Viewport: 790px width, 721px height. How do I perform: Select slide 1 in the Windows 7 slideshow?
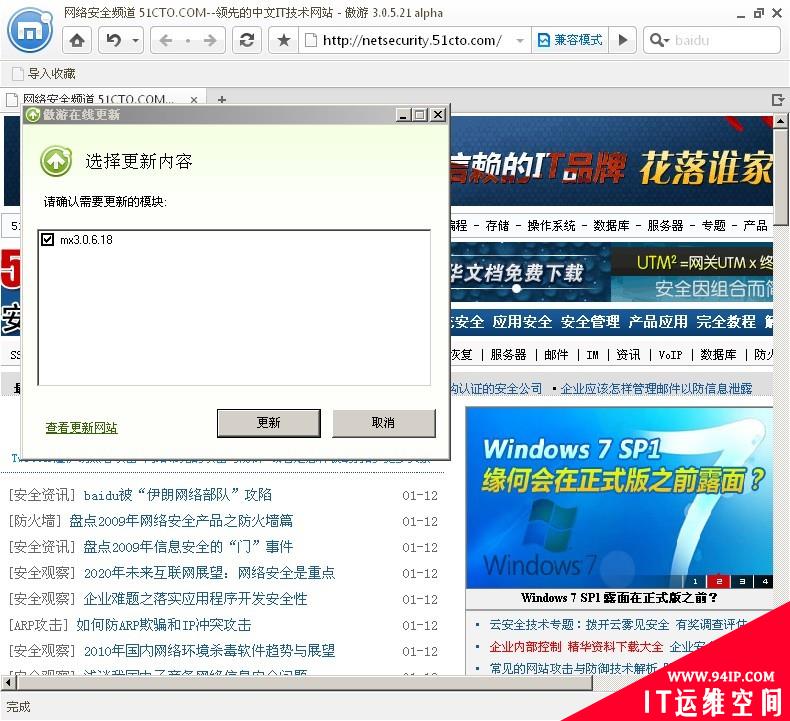point(695,581)
